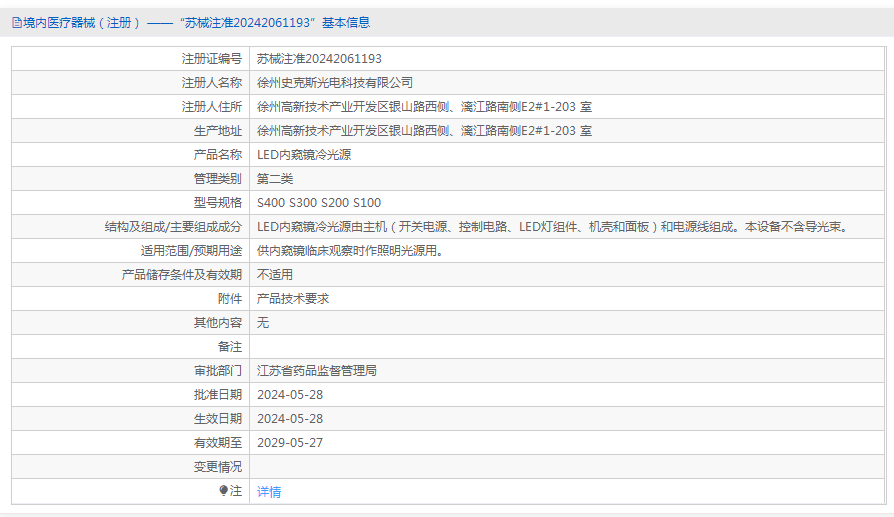Click the document icon in the header
The height and width of the screenshot is (517, 894).
point(17,23)
